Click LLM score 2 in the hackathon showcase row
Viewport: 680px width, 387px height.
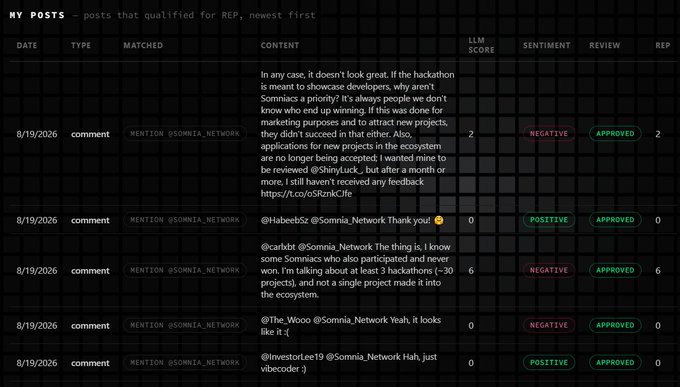(471, 134)
